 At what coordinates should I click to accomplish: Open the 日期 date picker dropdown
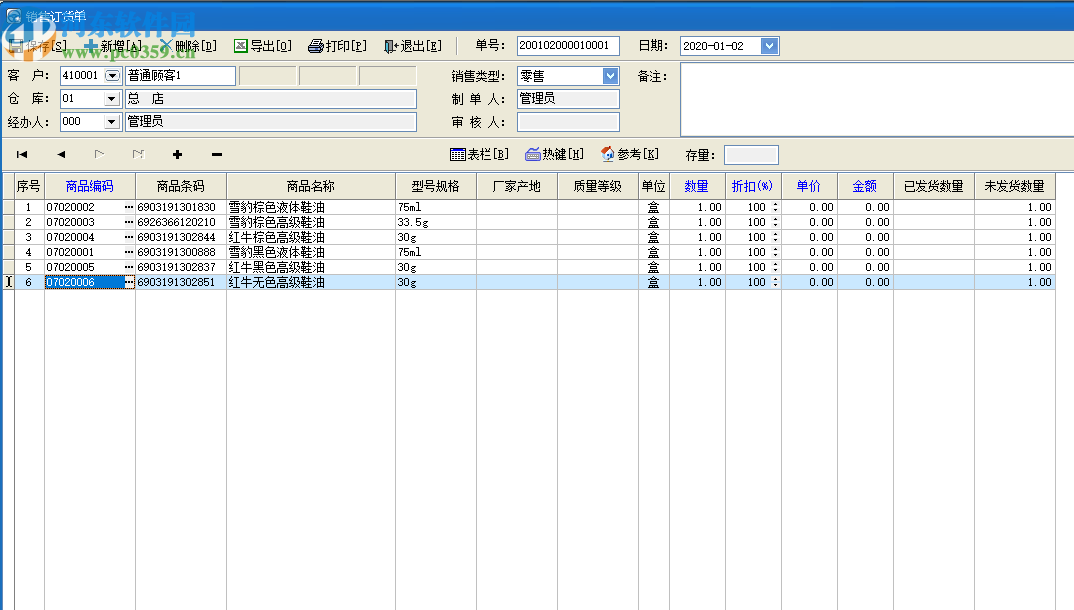[767, 45]
